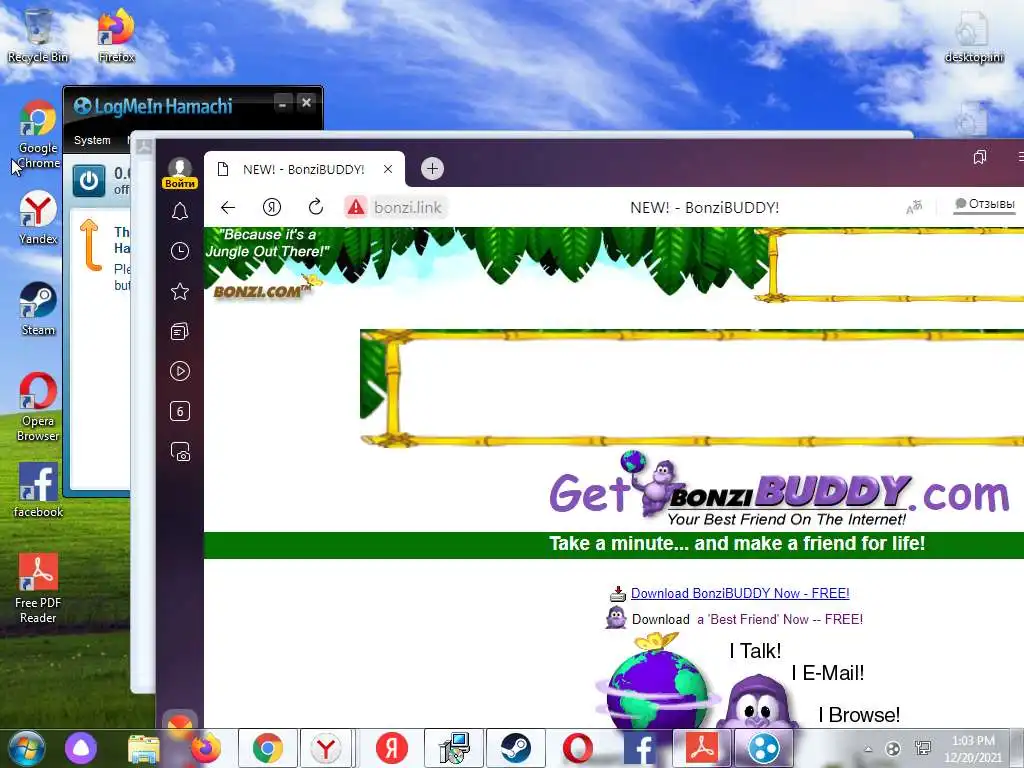Screen dimensions: 1024x768
Task: Click the Download BonziBUDDY Now - FREE! link
Action: (x=740, y=594)
